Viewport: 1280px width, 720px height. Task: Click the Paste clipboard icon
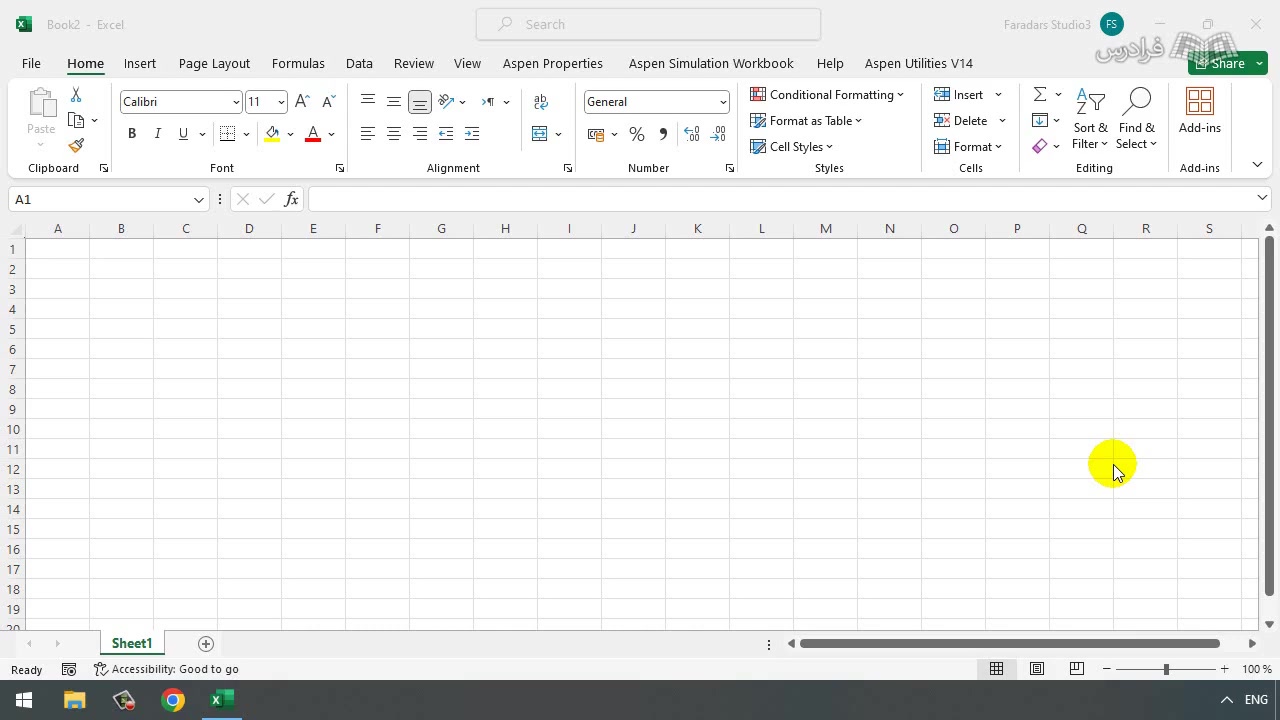(41, 103)
